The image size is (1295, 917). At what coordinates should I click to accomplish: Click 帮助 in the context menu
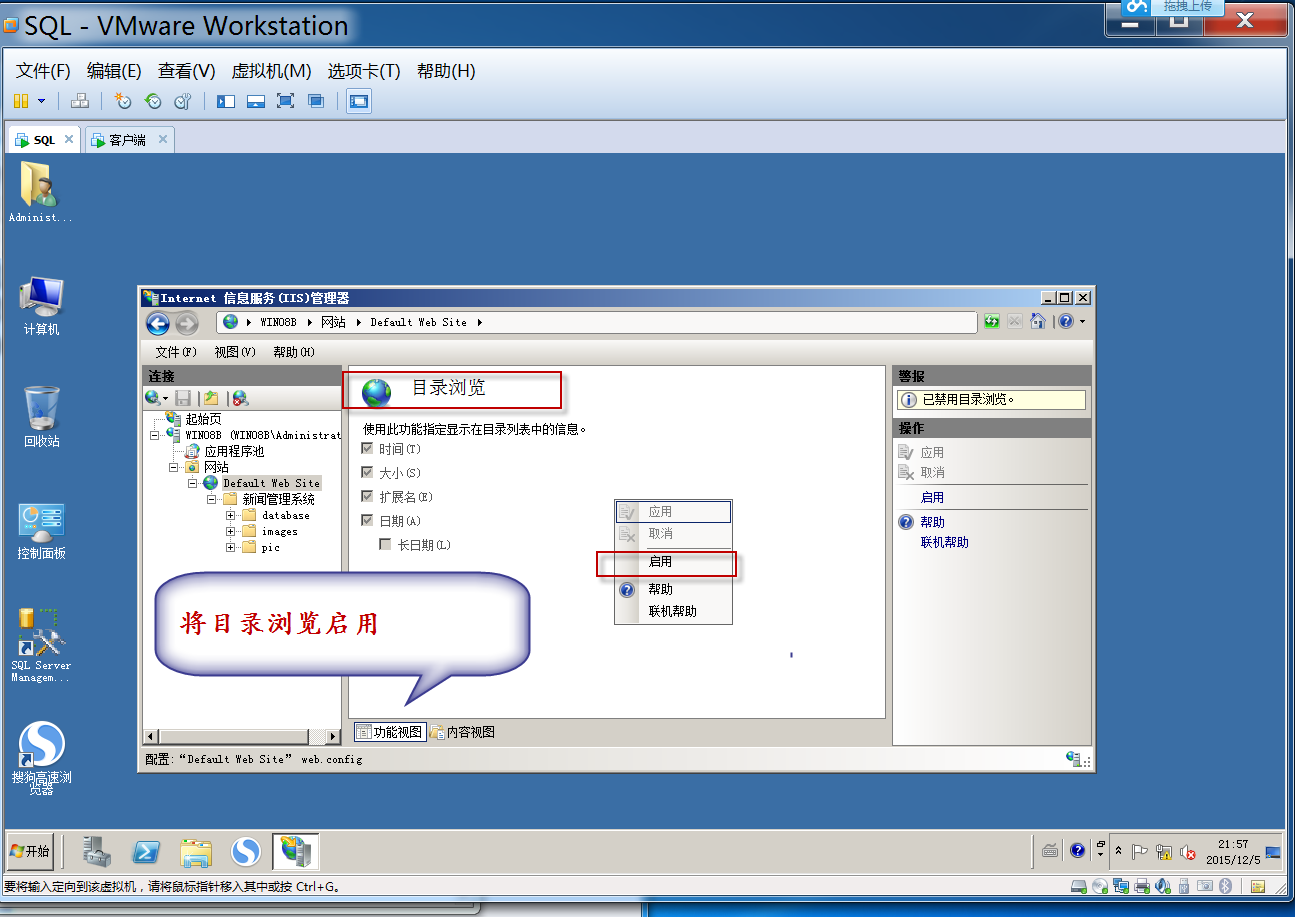[660, 589]
